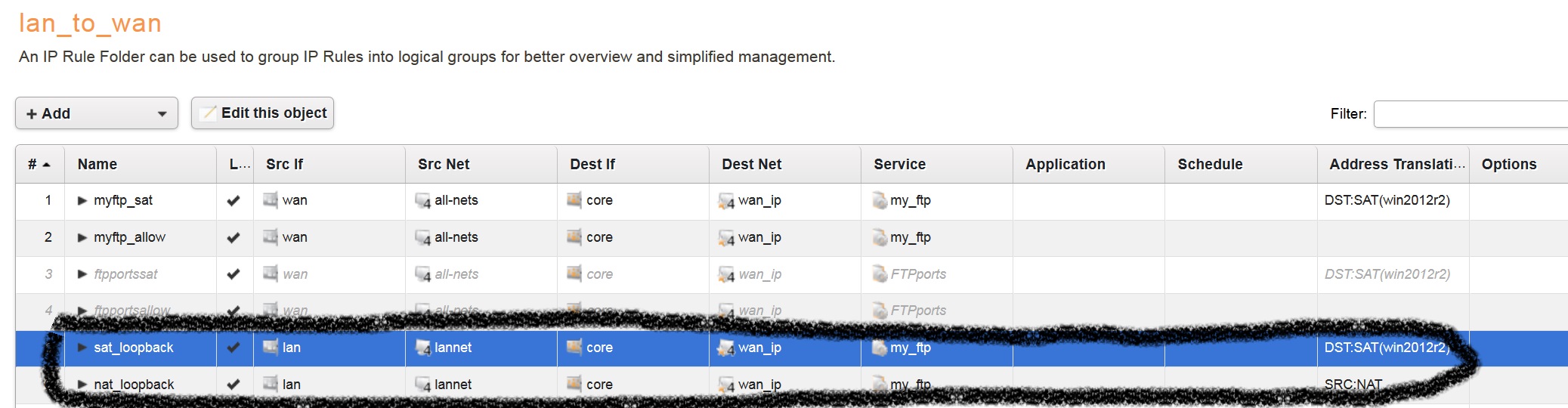Open the Add dropdown menu

[97, 113]
